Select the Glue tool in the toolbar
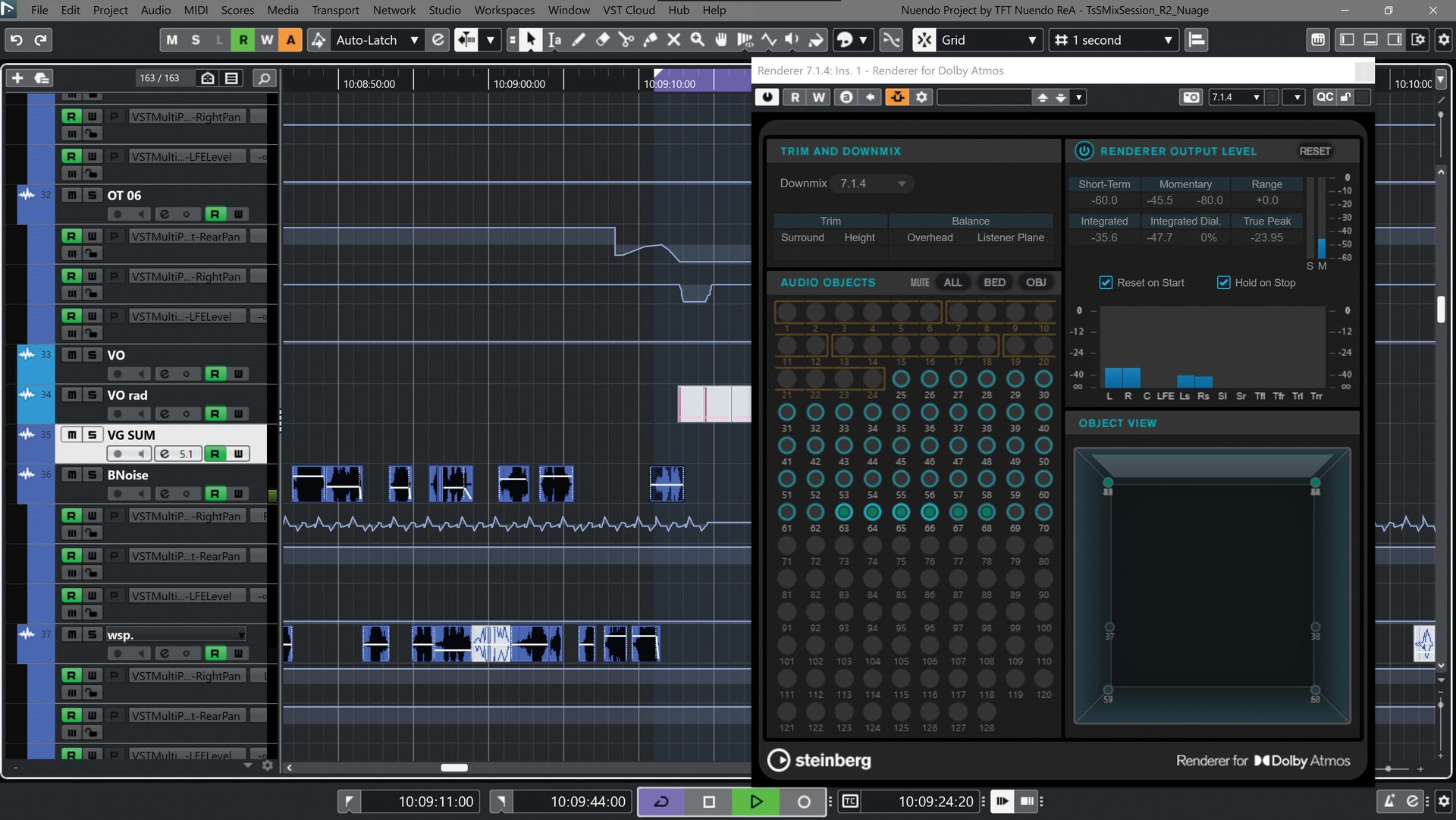 click(650, 39)
